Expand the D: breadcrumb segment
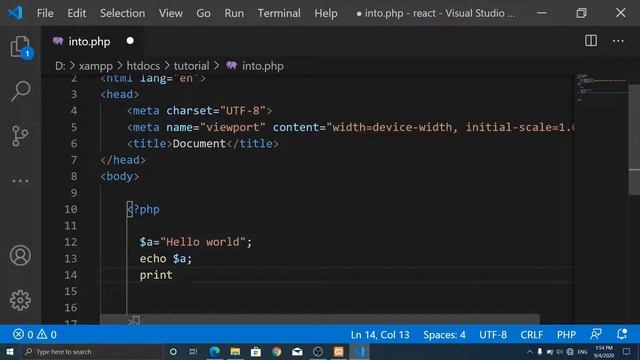 click(60, 66)
